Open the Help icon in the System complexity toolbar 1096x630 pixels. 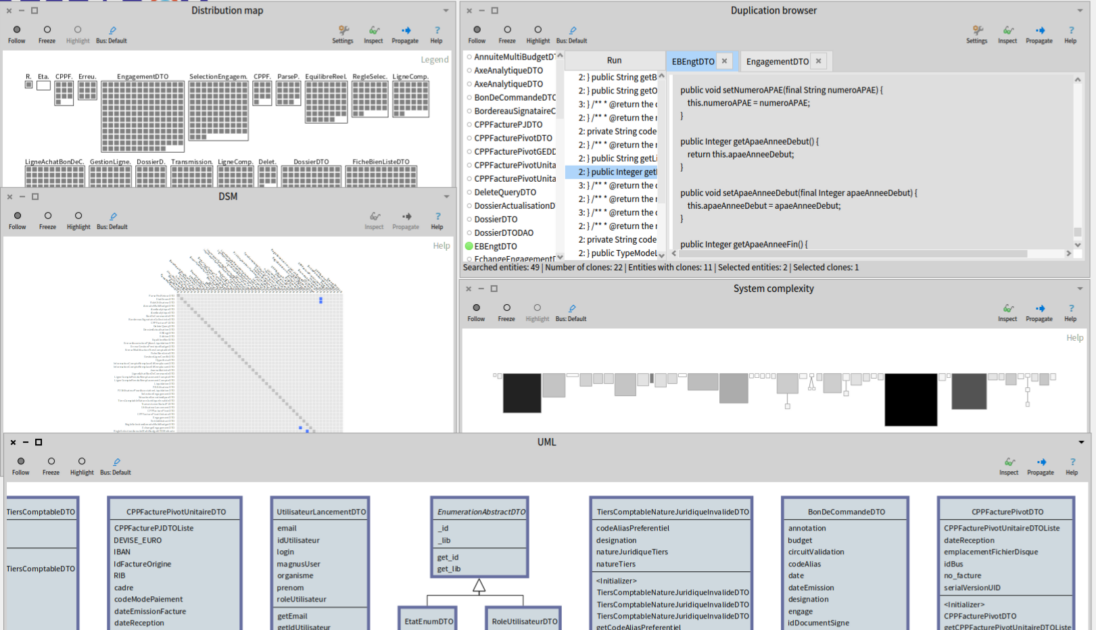pyautogui.click(x=1070, y=313)
